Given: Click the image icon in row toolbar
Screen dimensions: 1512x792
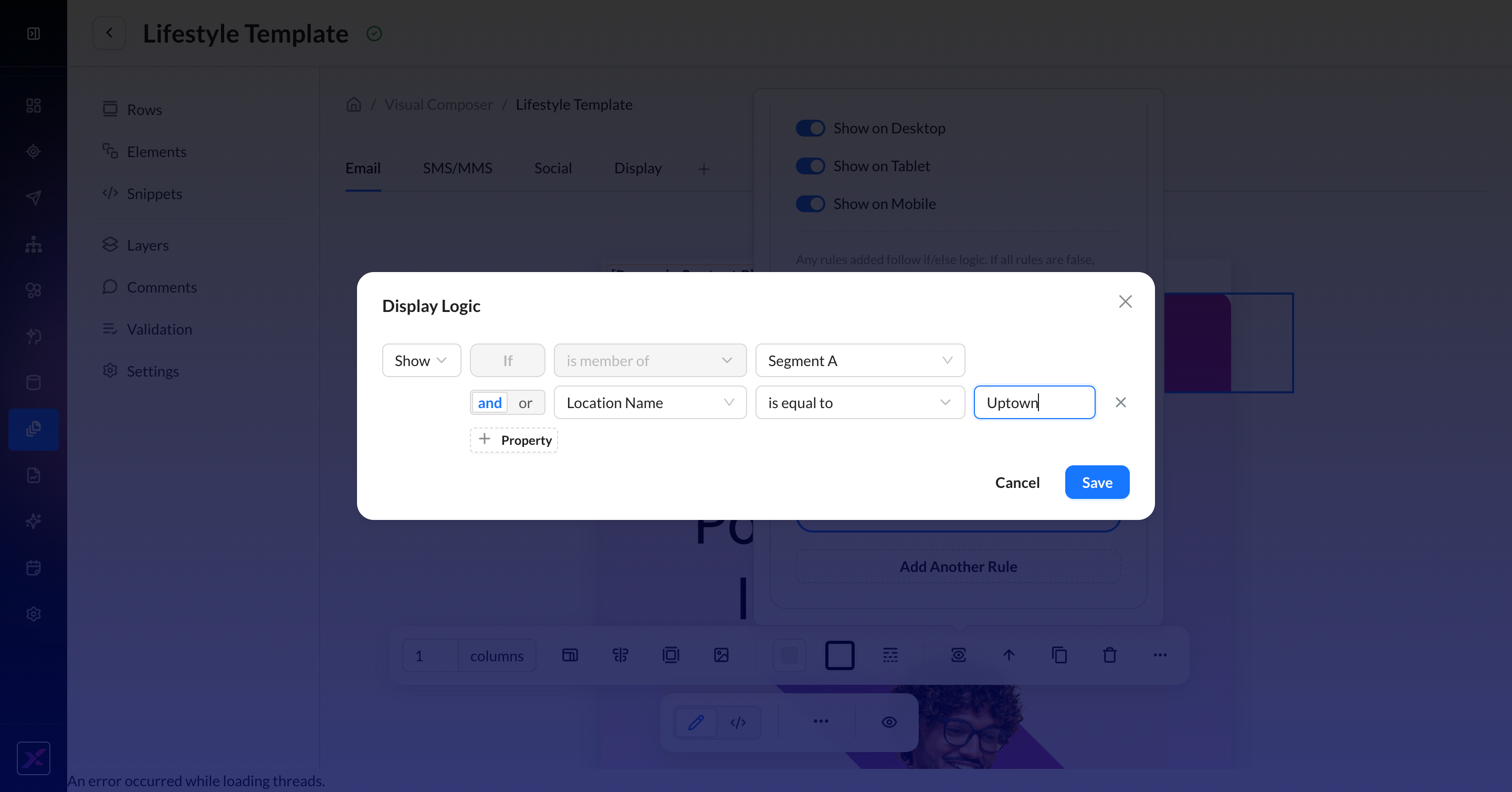Looking at the screenshot, I should (x=721, y=655).
